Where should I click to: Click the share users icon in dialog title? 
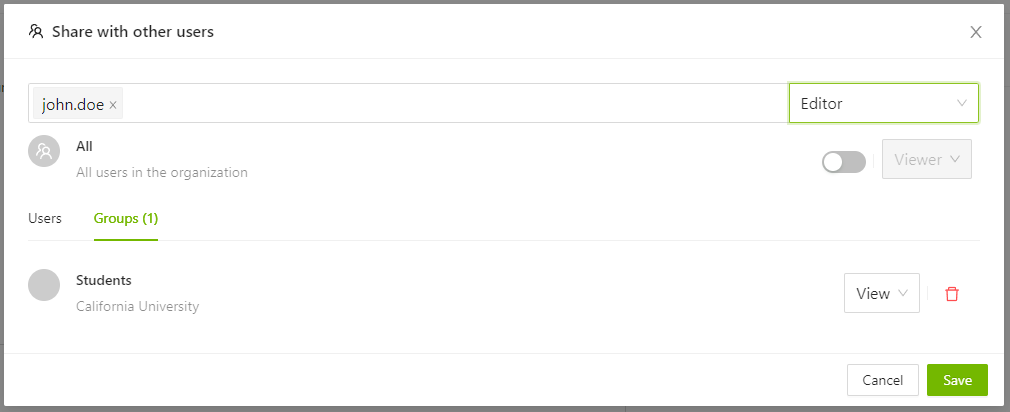click(36, 31)
